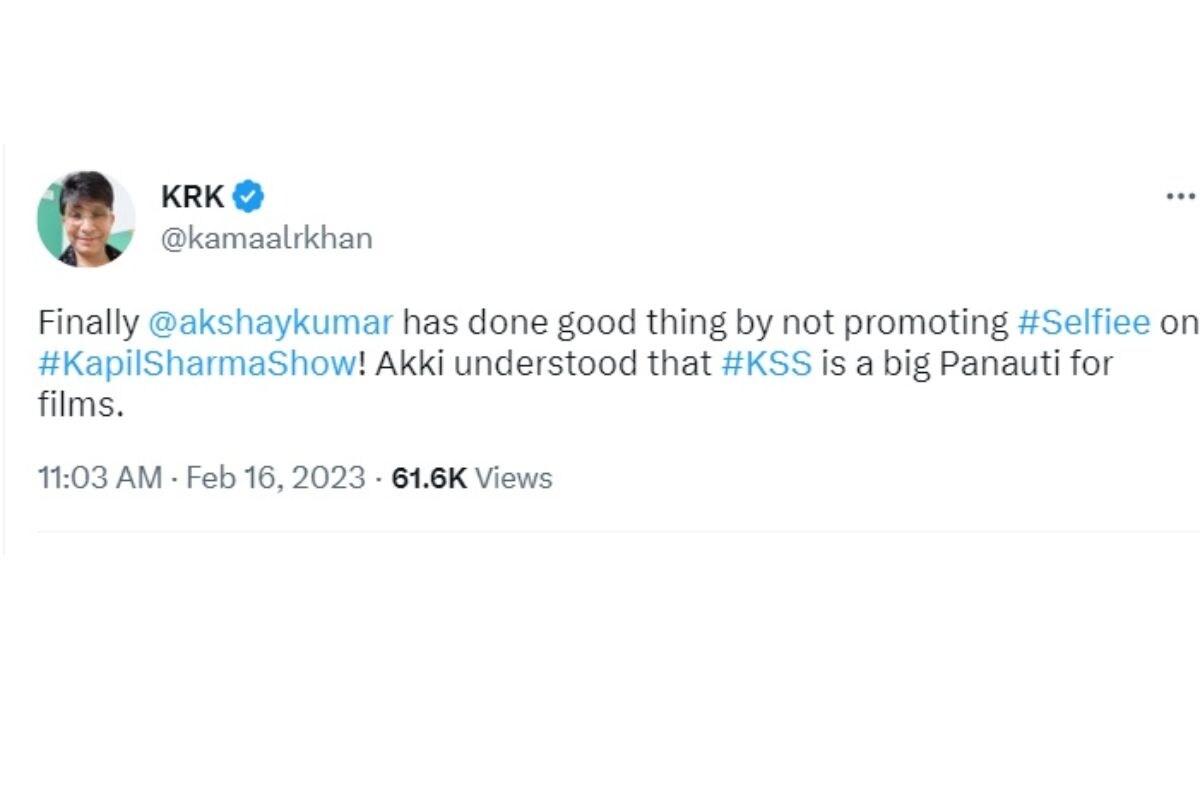Open the #KapilSharmaShow hashtag
Viewport: 1200px width, 800px height.
point(196,364)
